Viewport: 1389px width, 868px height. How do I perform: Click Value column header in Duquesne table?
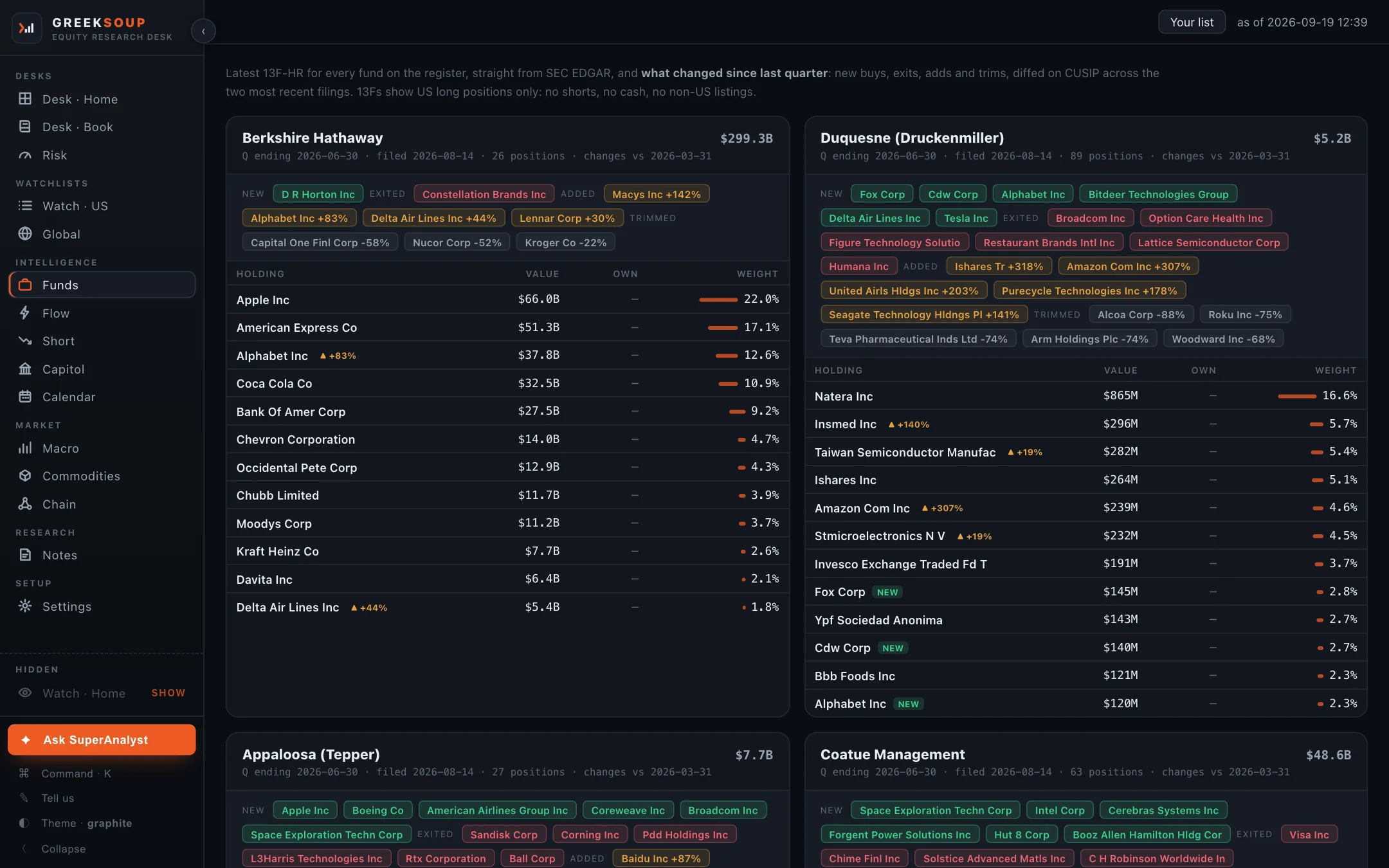pos(1120,370)
